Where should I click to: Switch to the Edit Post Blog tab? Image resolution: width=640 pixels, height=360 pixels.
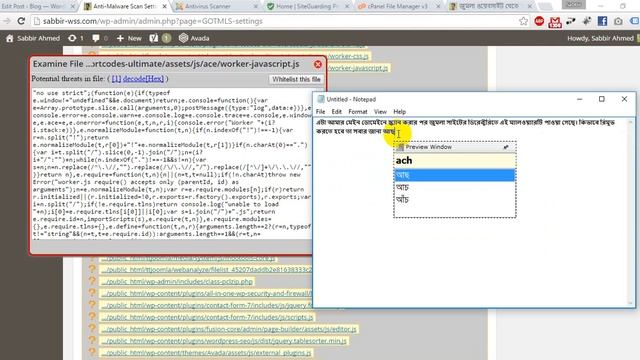pos(33,7)
